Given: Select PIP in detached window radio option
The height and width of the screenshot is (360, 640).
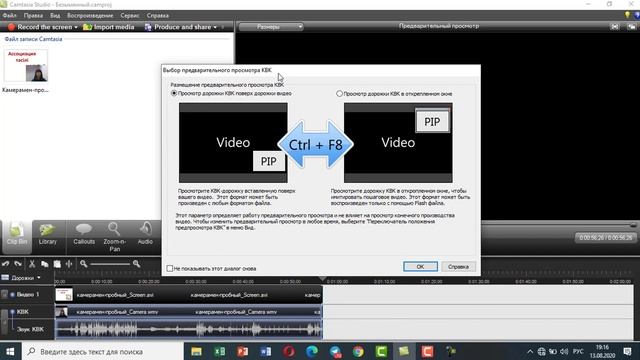Looking at the screenshot, I should [x=339, y=93].
